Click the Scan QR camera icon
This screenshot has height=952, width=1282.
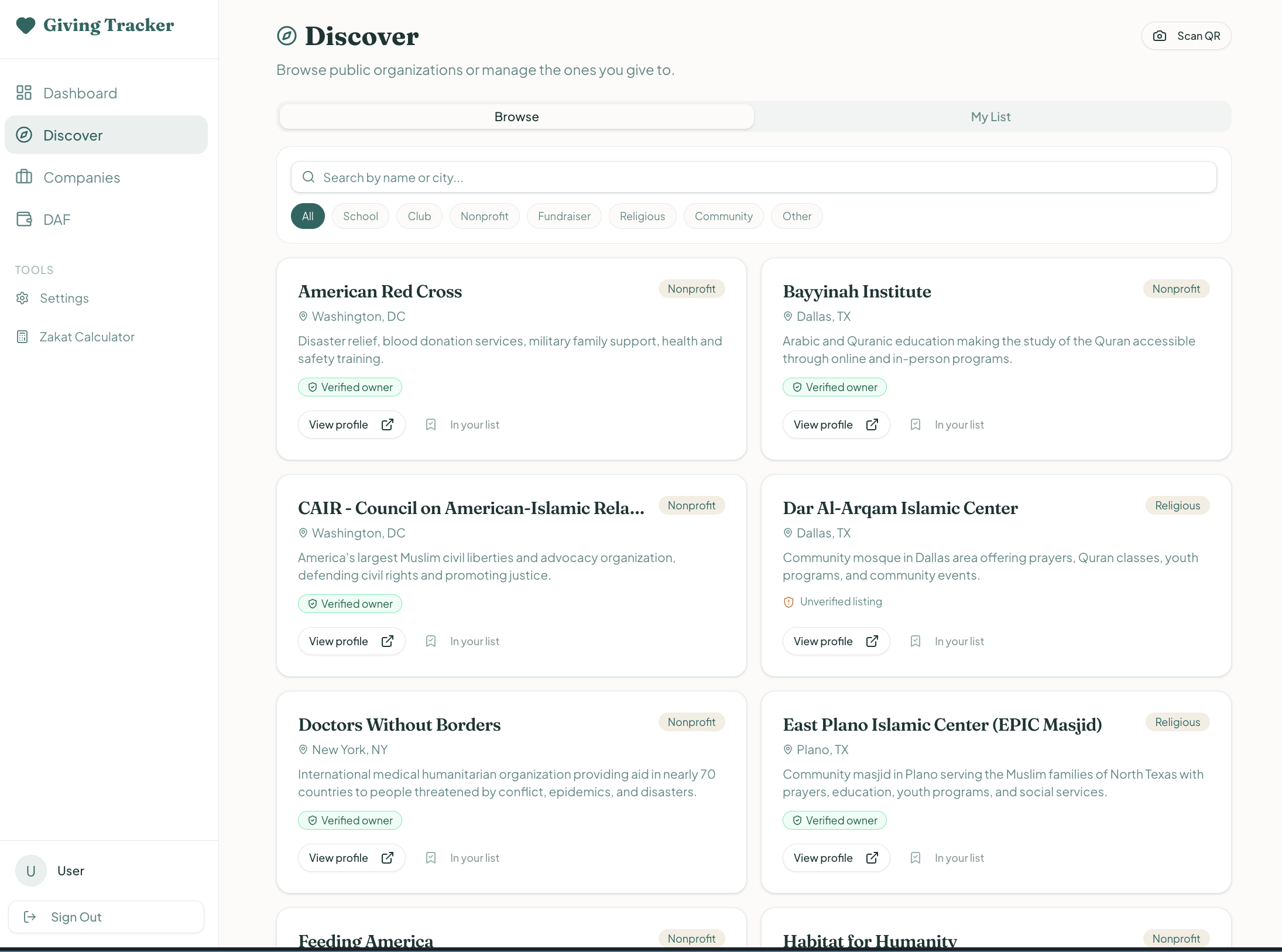(x=1159, y=36)
